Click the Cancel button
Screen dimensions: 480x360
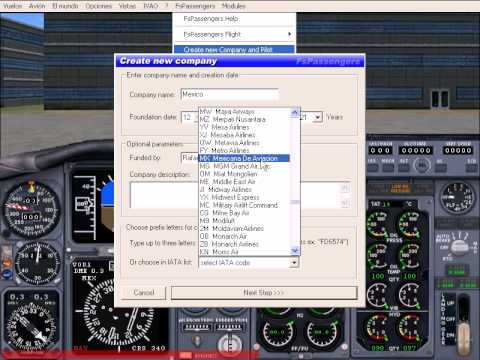[x=144, y=293]
